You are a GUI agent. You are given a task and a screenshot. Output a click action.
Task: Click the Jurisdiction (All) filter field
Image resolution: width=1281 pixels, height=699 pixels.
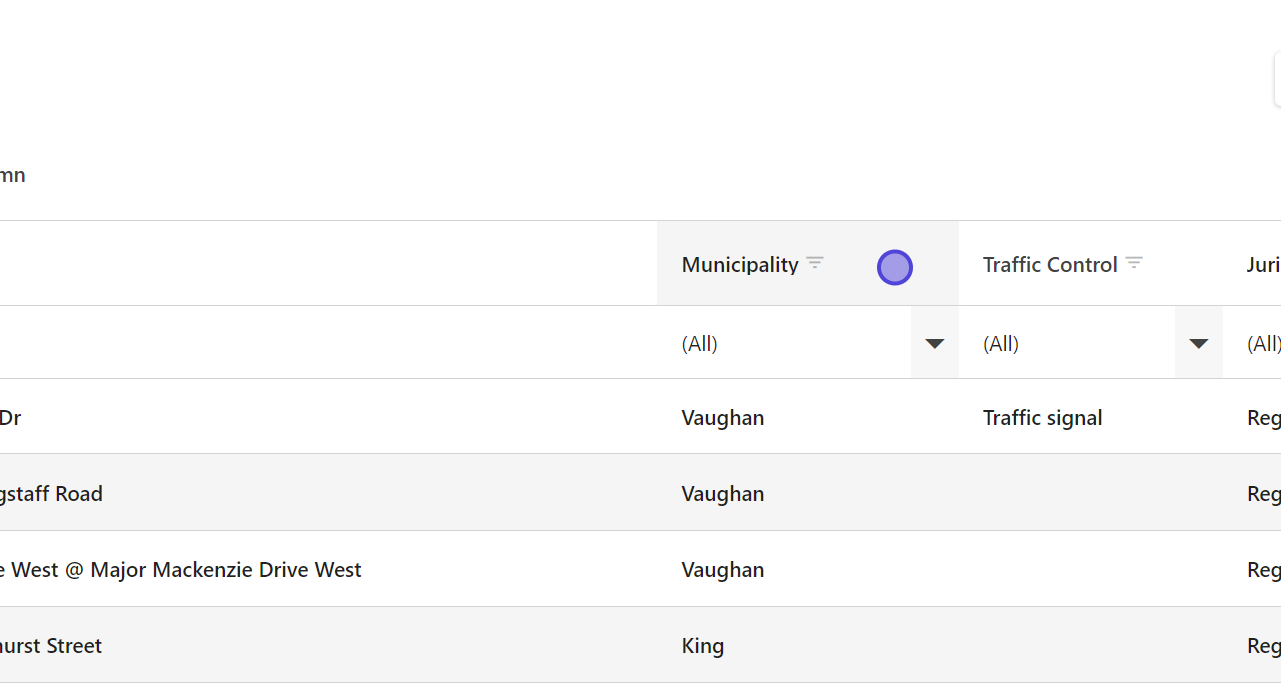(x=1263, y=344)
